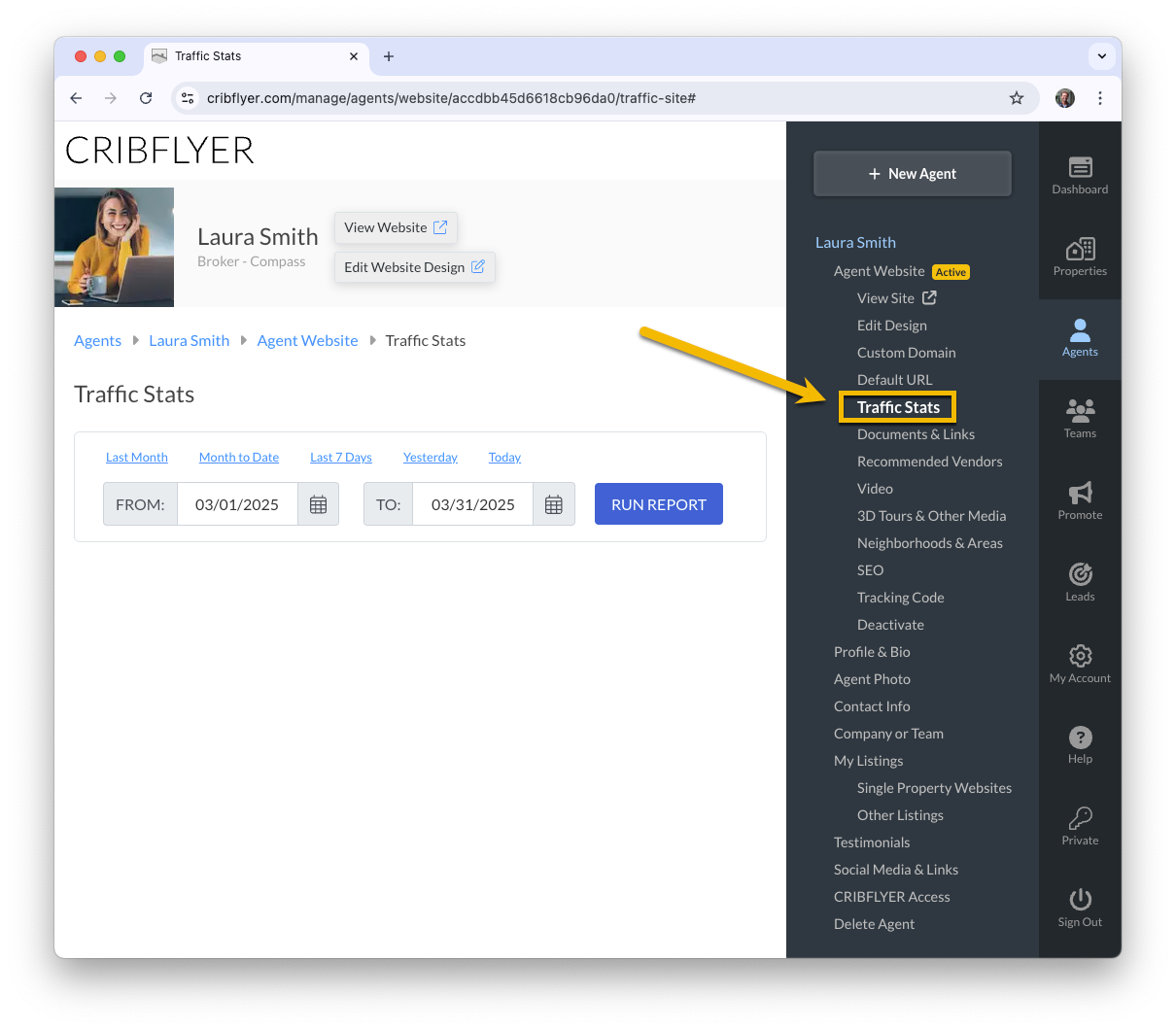Click the RUN REPORT button
This screenshot has width=1176, height=1030.
pyautogui.click(x=659, y=504)
